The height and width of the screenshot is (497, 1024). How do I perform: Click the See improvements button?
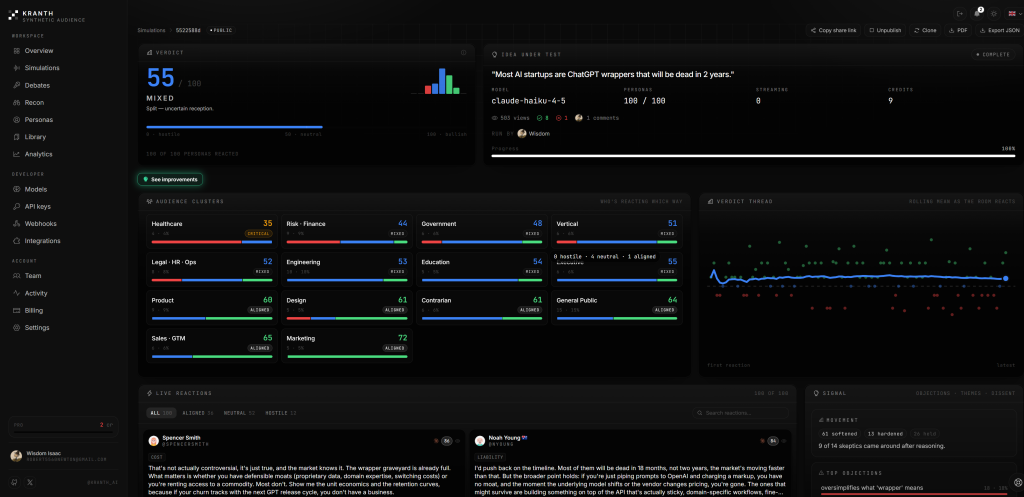(170, 179)
